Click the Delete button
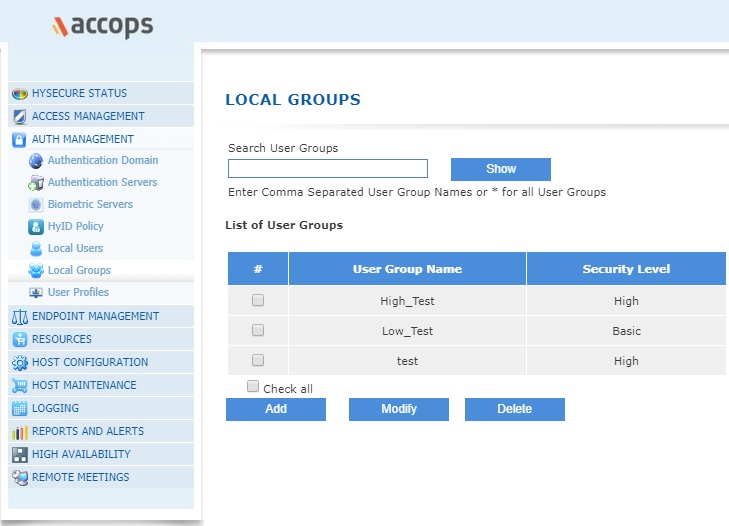Image resolution: width=729 pixels, height=526 pixels. click(x=515, y=409)
